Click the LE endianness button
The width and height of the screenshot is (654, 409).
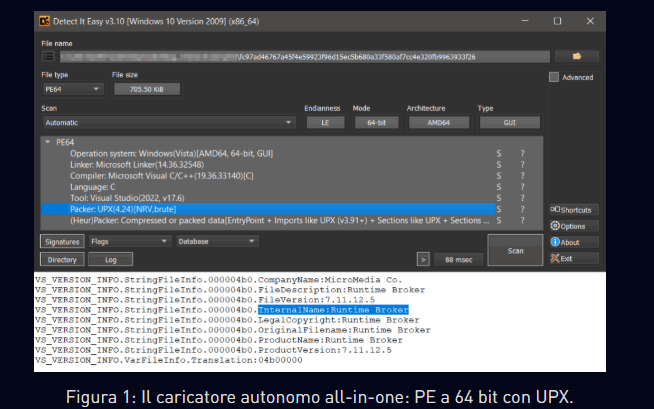tap(325, 123)
